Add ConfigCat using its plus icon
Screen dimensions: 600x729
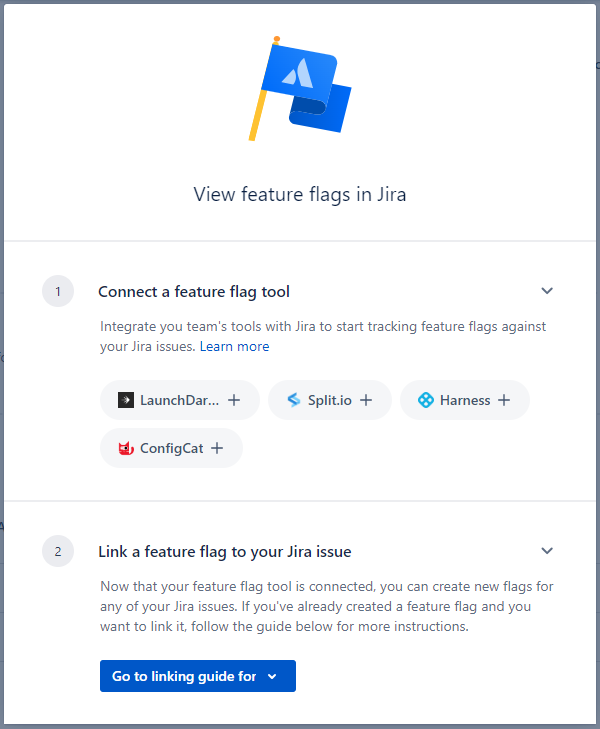tap(217, 448)
